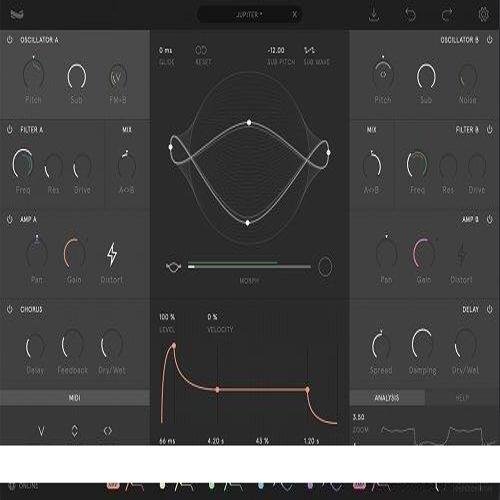500x500 pixels.
Task: Click the Amp A Distort lightning icon
Action: (112, 254)
